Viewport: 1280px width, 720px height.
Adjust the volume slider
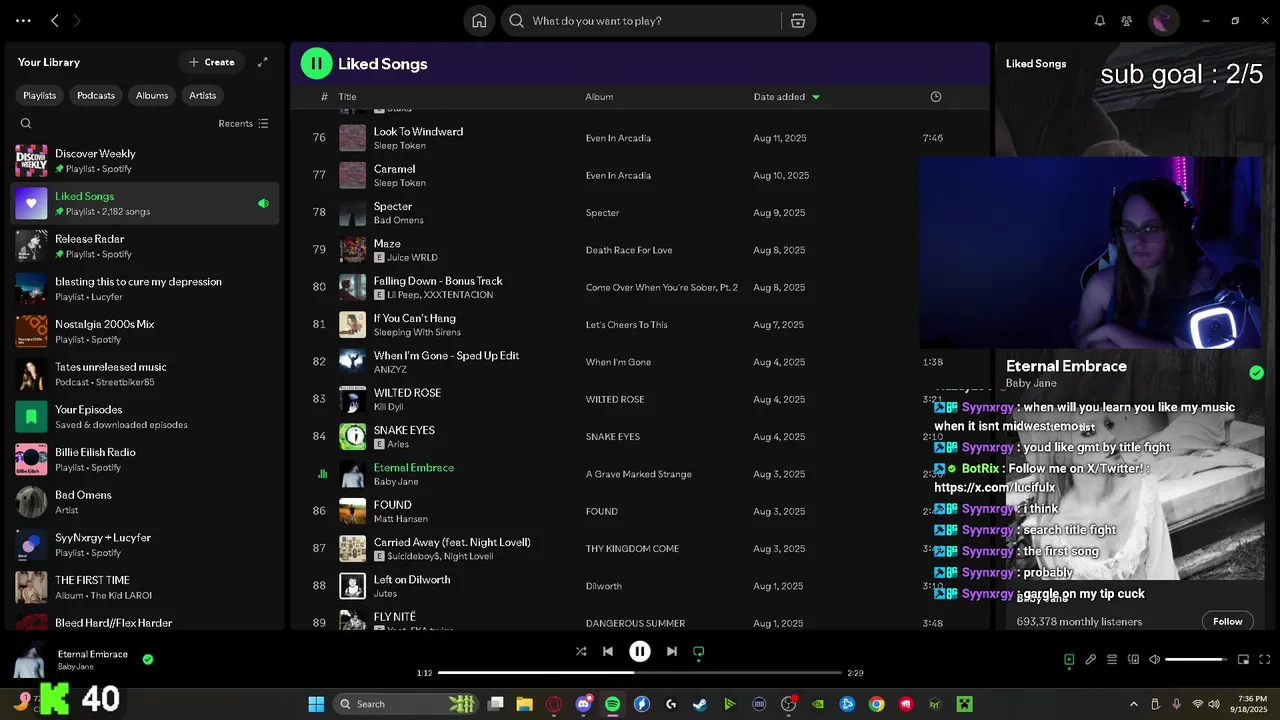(x=1197, y=660)
